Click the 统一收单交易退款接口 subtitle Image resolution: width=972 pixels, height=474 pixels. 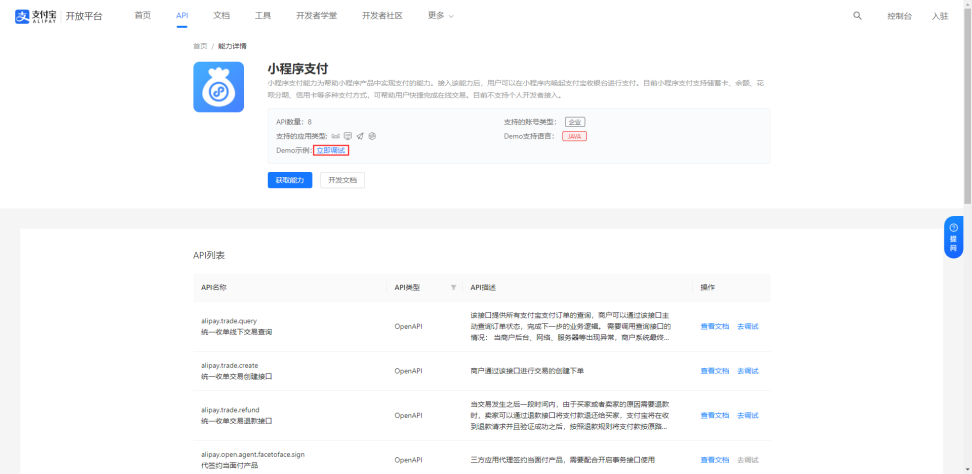[237, 421]
